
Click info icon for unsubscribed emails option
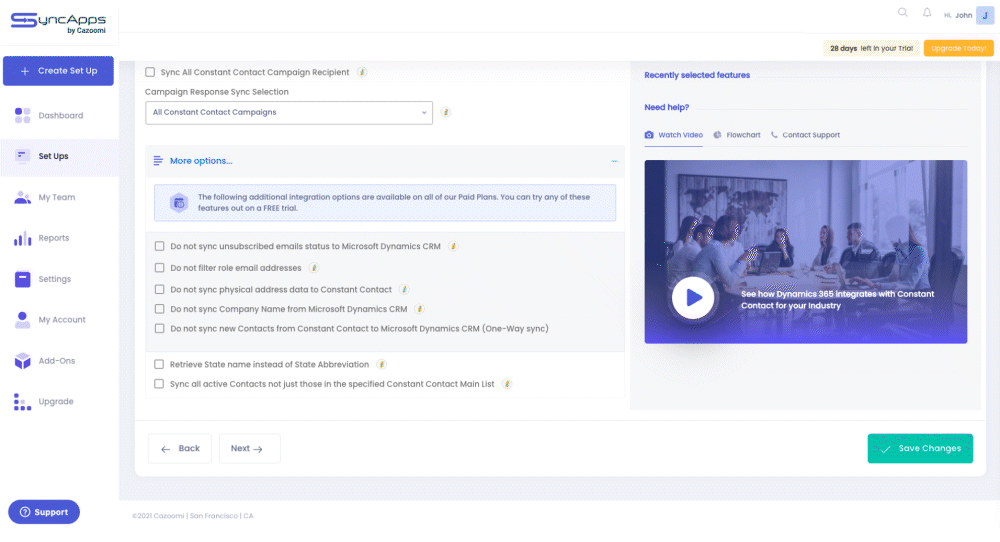coord(453,246)
